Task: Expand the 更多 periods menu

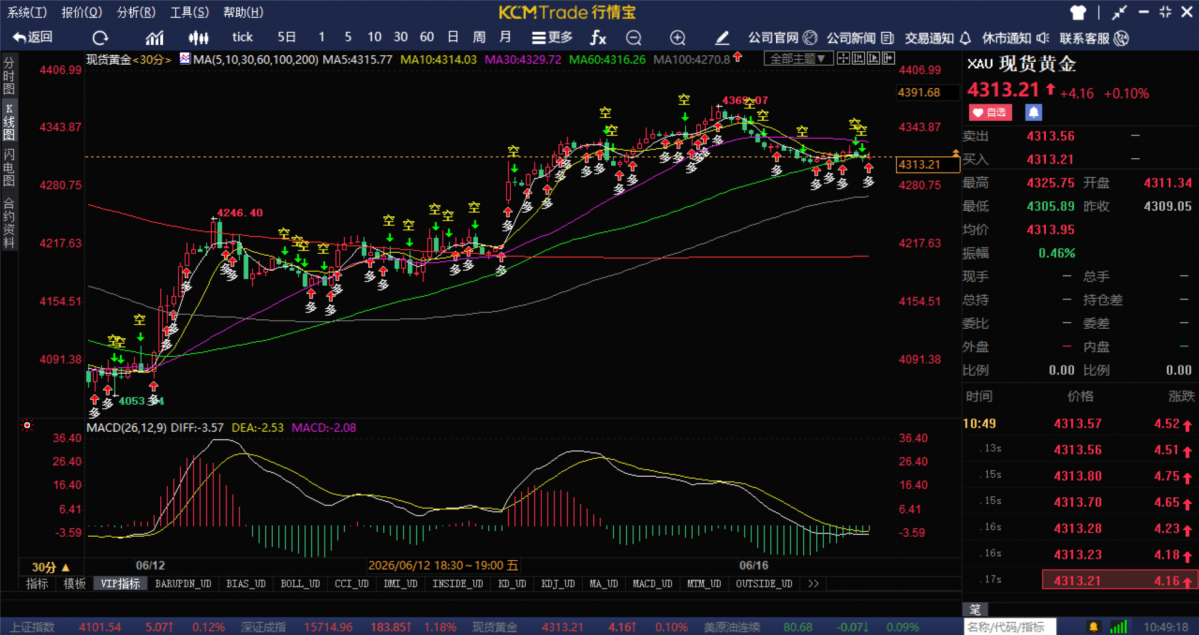Action: point(552,37)
